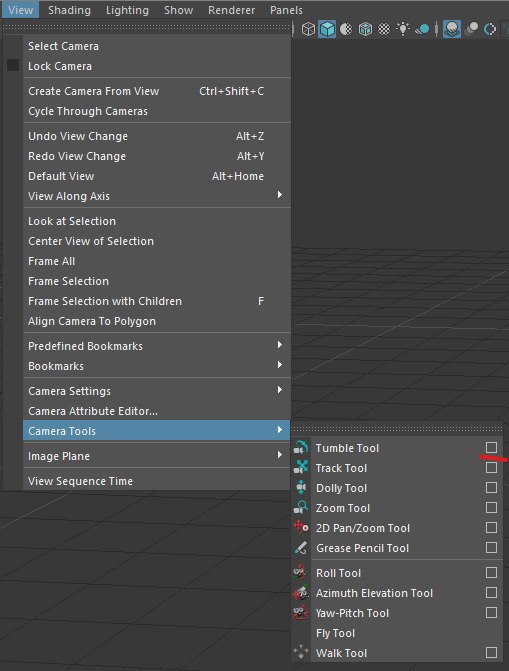
Task: Click the Walk Tool icon
Action: tap(301, 652)
